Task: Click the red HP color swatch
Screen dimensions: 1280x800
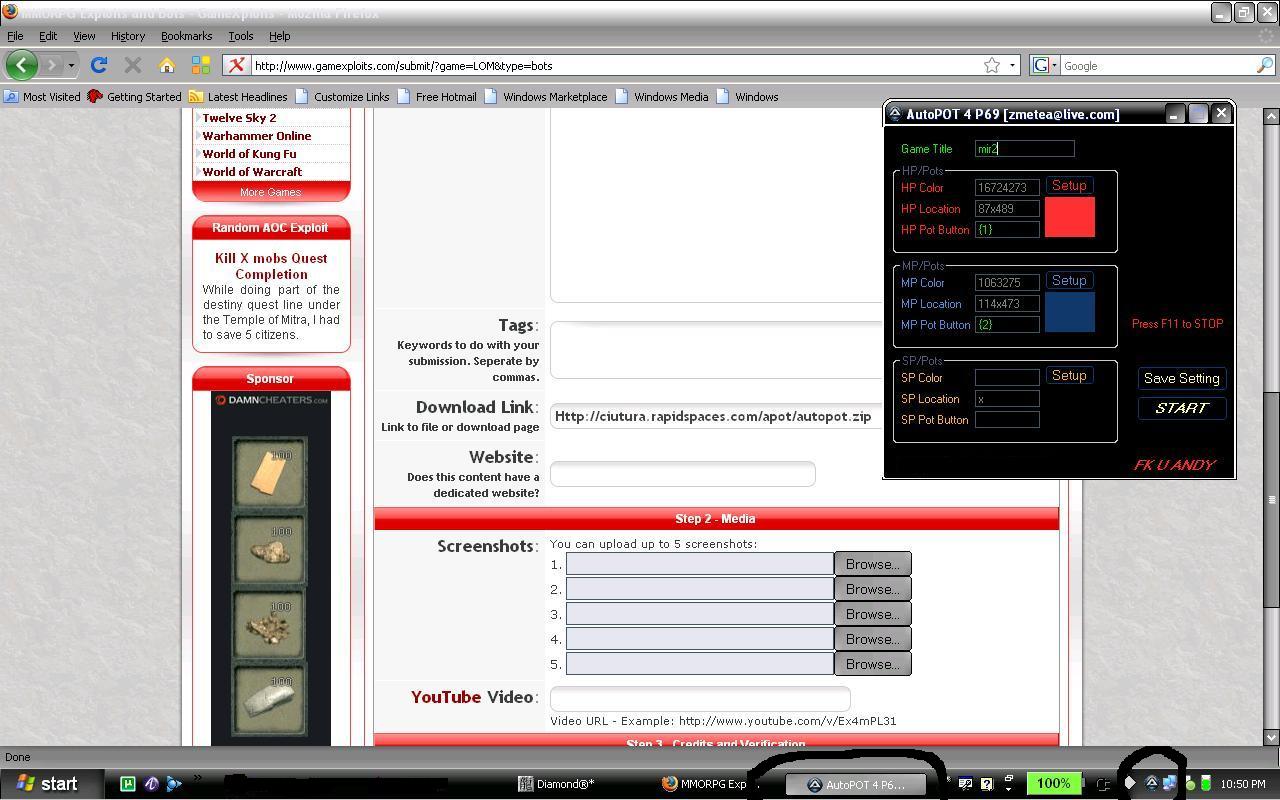Action: pyautogui.click(x=1070, y=217)
